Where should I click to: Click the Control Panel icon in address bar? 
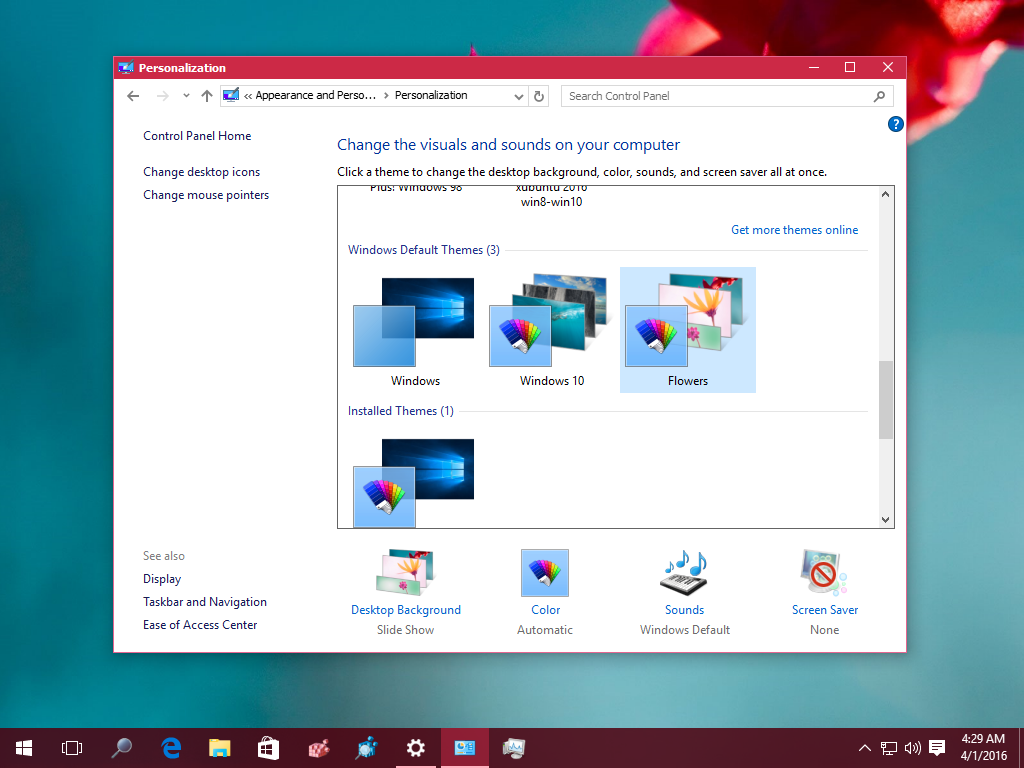pos(231,95)
